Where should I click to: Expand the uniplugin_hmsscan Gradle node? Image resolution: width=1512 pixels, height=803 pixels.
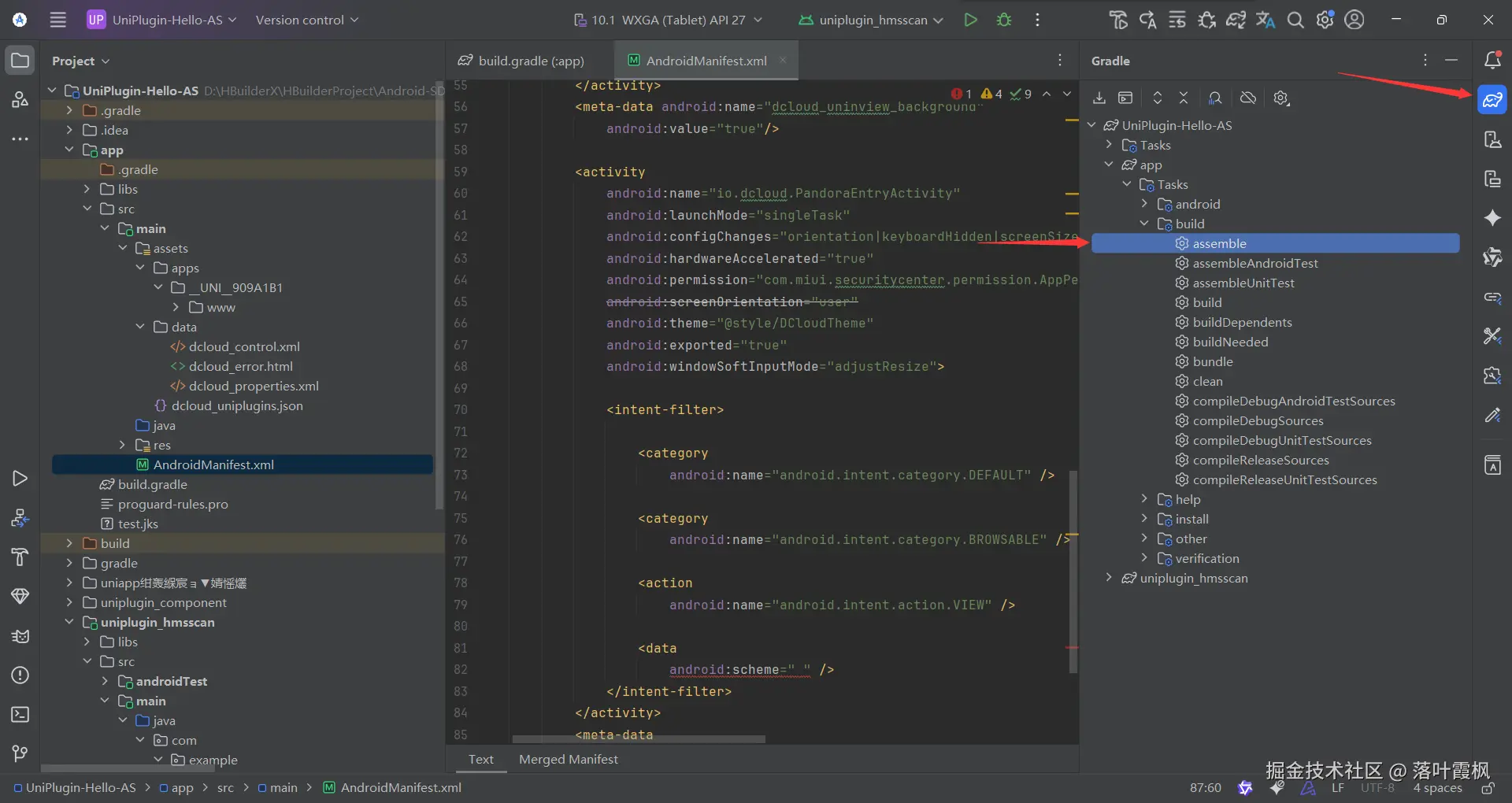(x=1109, y=578)
